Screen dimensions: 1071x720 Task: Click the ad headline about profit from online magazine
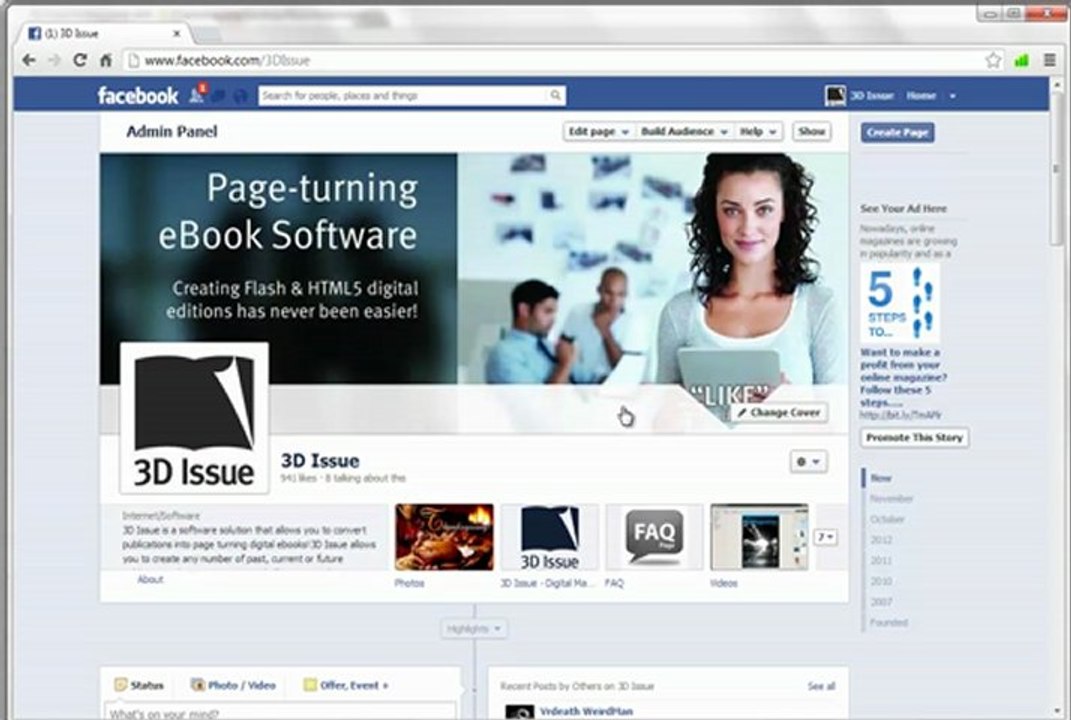903,377
